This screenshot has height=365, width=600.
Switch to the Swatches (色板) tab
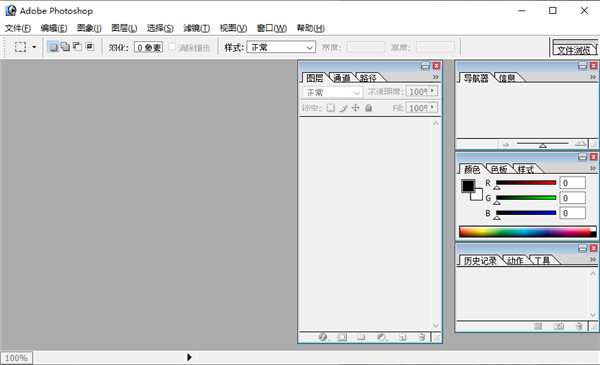(499, 169)
